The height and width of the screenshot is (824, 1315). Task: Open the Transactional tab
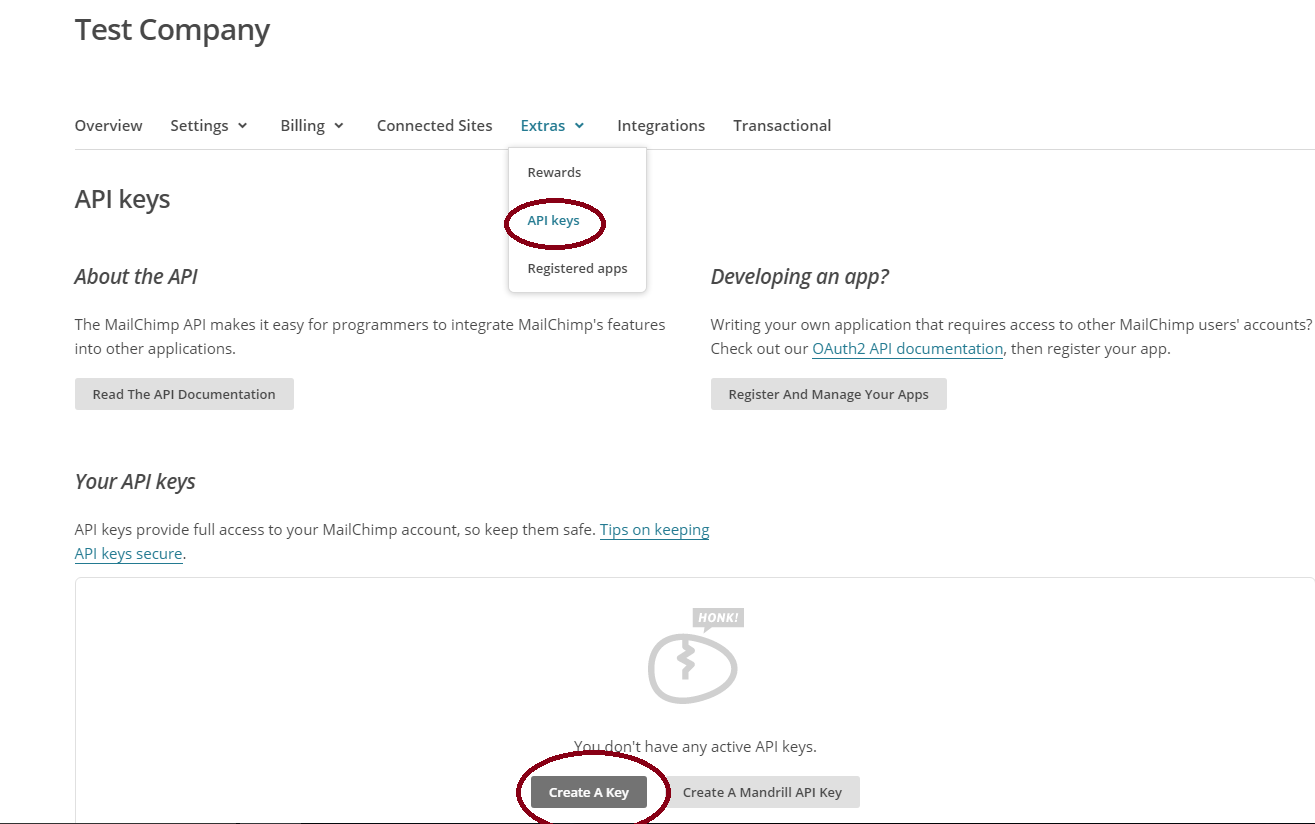click(782, 125)
